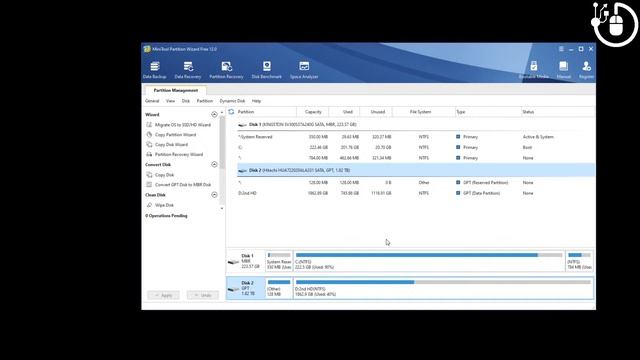The height and width of the screenshot is (360, 640).
Task: Sort by the File System column header
Action: point(420,111)
